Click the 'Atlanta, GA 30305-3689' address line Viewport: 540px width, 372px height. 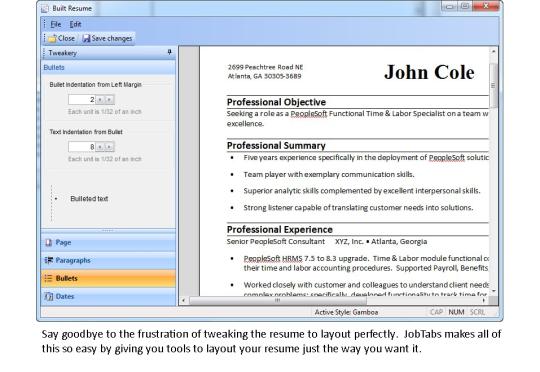[264, 76]
